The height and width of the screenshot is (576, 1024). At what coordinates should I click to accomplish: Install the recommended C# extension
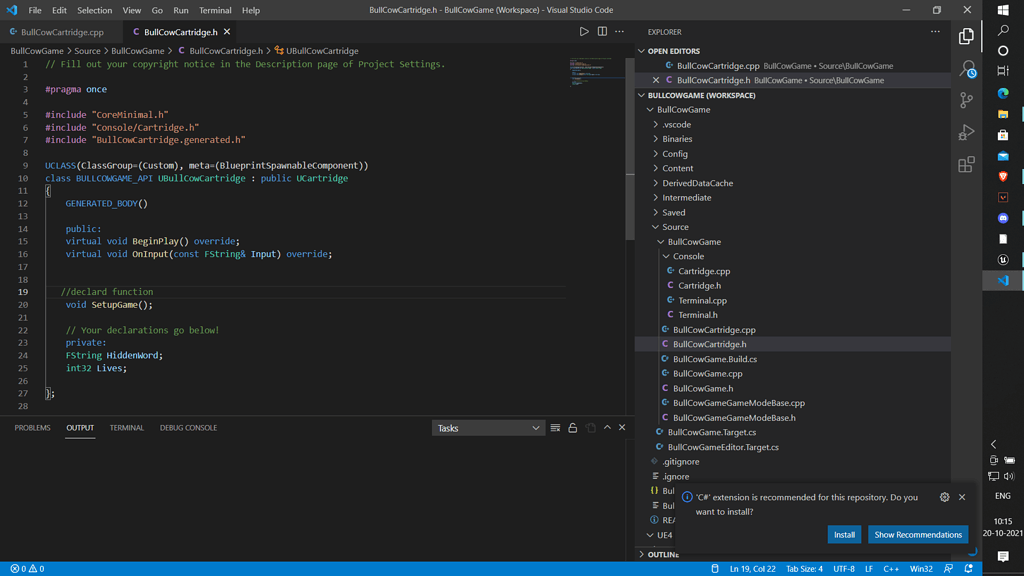844,534
